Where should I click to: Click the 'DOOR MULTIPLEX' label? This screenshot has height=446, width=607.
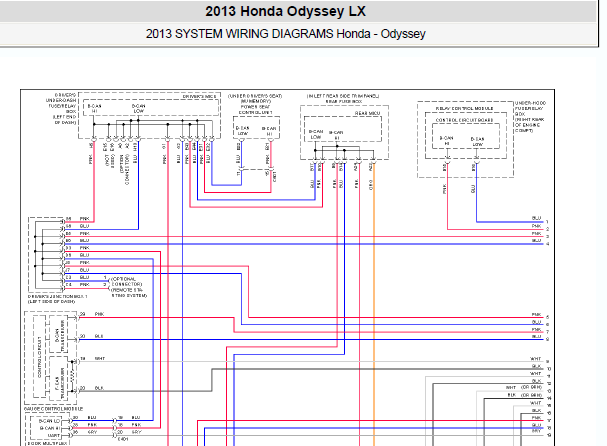(48, 443)
